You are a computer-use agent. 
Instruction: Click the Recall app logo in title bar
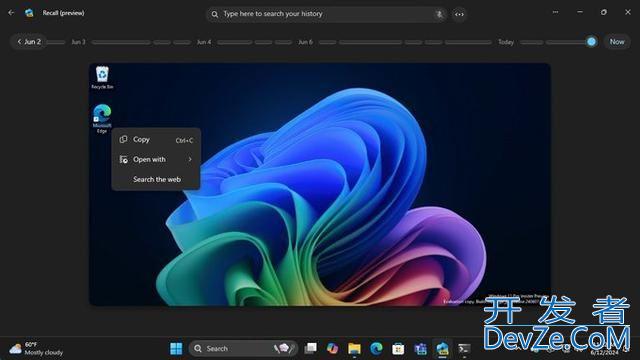(x=29, y=13)
